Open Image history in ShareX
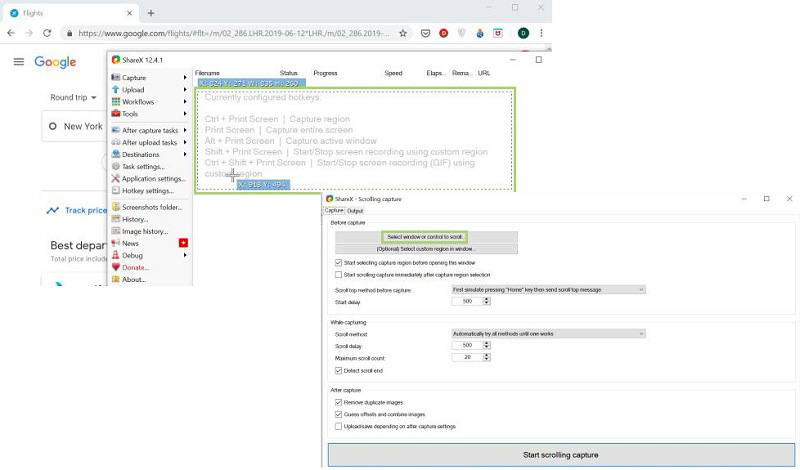The image size is (800, 470). [x=144, y=231]
